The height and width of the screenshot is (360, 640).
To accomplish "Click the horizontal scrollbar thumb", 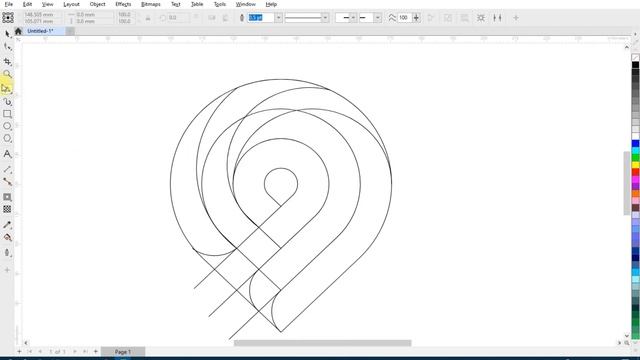I will click(x=322, y=343).
